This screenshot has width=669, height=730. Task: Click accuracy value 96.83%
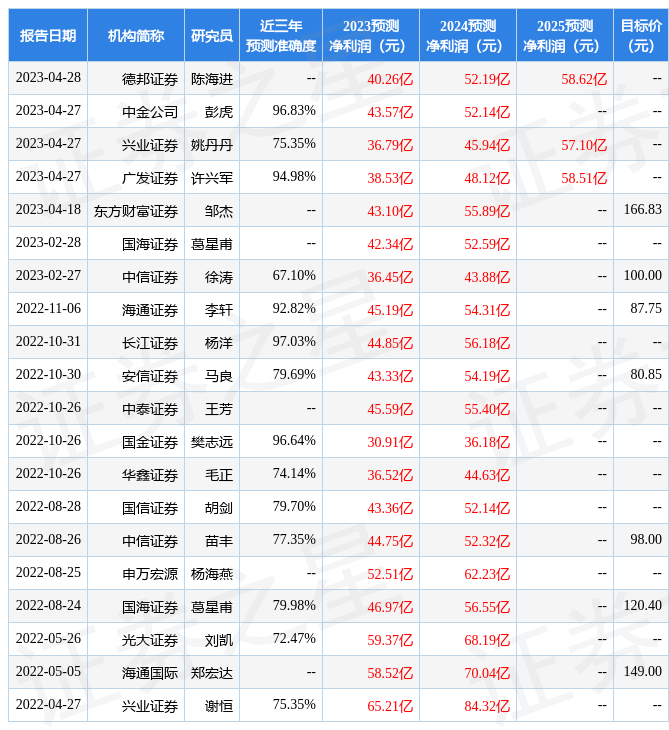[x=294, y=111]
